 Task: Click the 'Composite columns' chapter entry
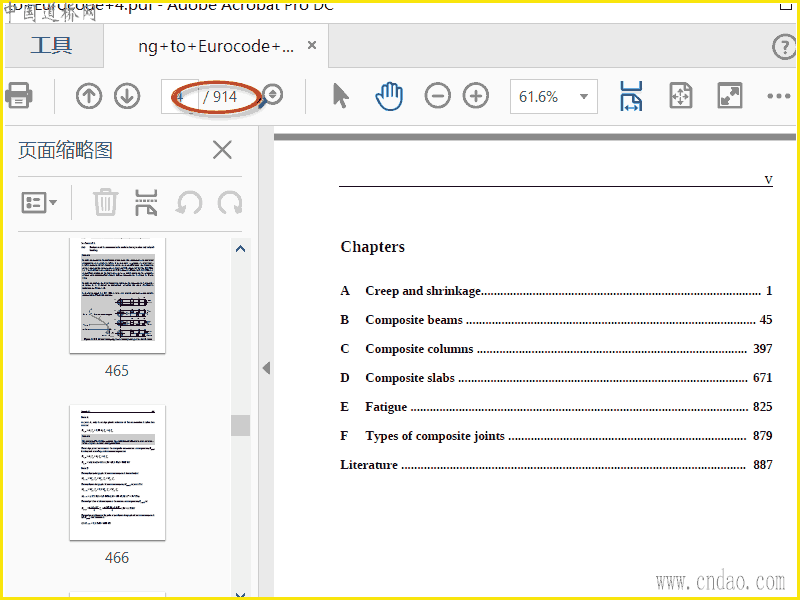[557, 349]
